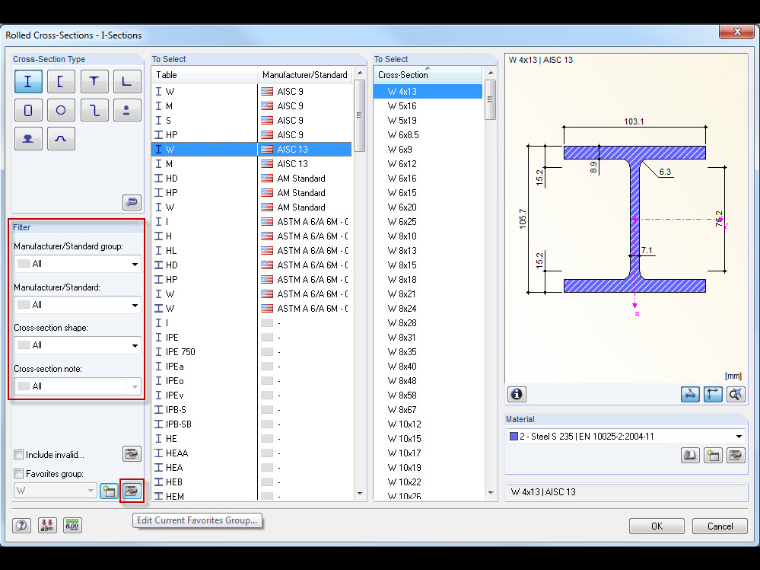Click the bottom-left icon showing 0.00
The height and width of the screenshot is (570, 760).
point(72,525)
